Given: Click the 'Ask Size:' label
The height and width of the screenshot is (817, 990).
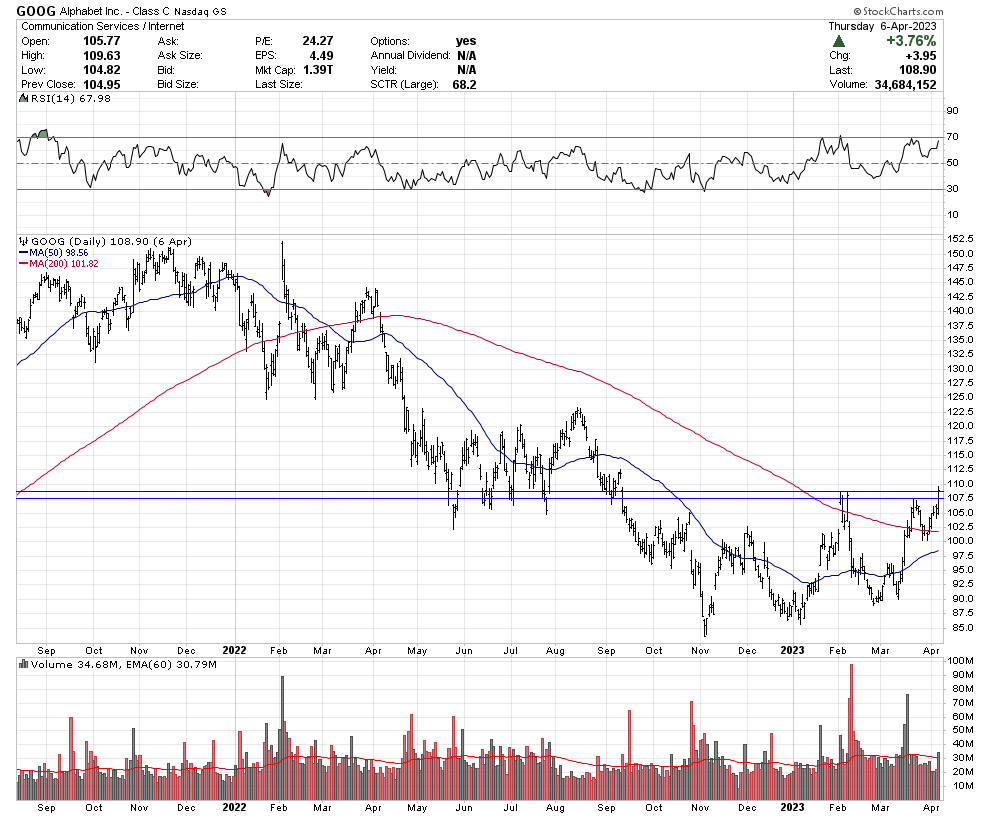Looking at the screenshot, I should tap(180, 56).
